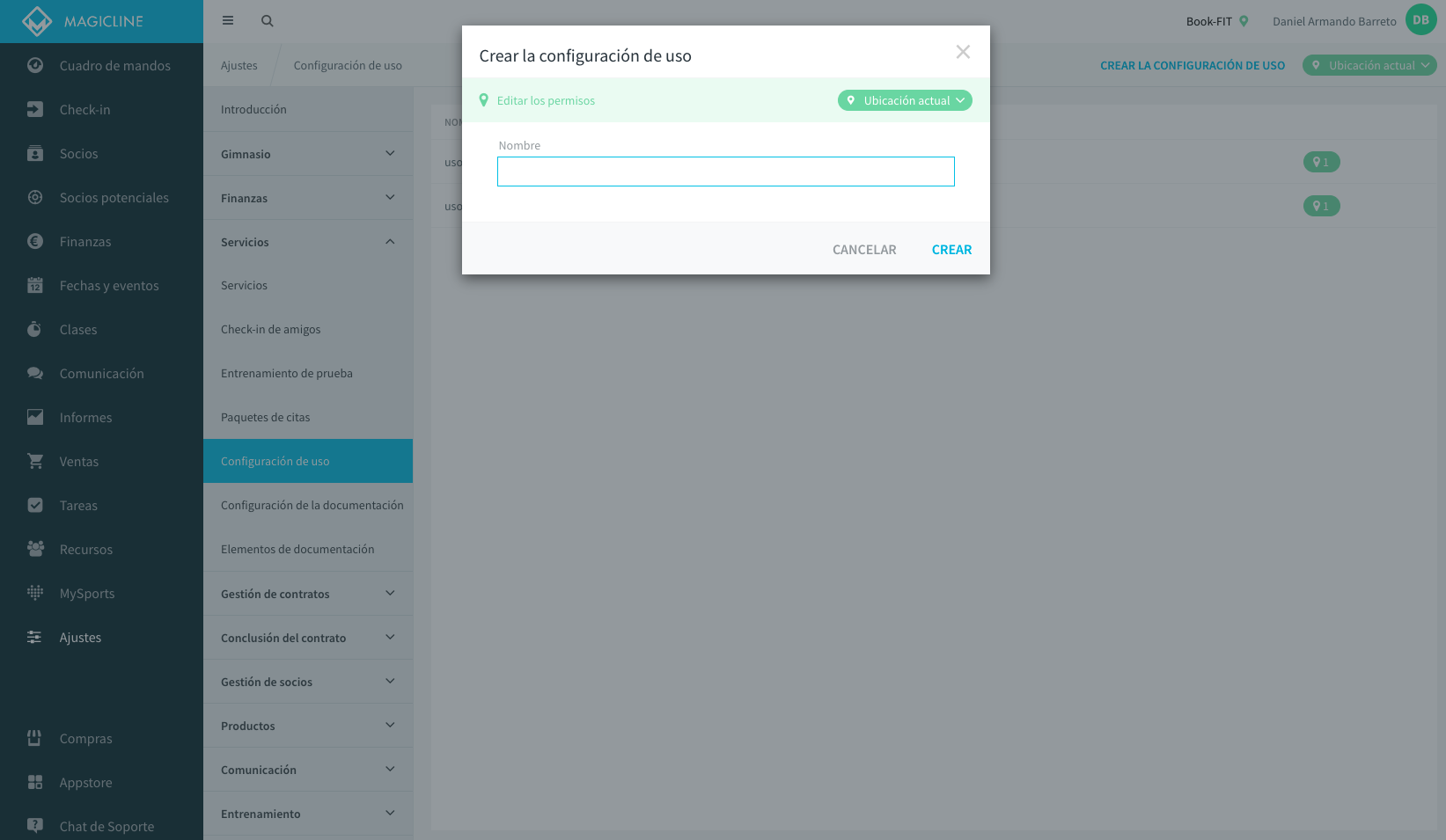The height and width of the screenshot is (840, 1446).
Task: Click Daniel Armando Barreto user name
Action: coord(1334,21)
